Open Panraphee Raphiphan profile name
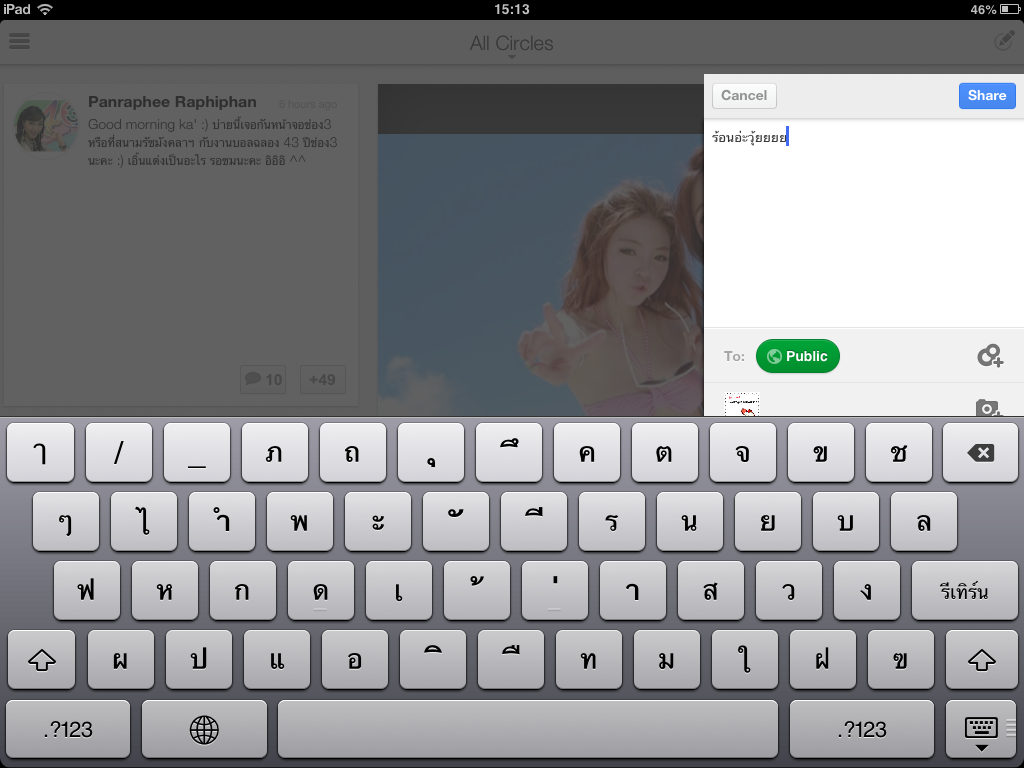The height and width of the screenshot is (768, 1024). 172,102
